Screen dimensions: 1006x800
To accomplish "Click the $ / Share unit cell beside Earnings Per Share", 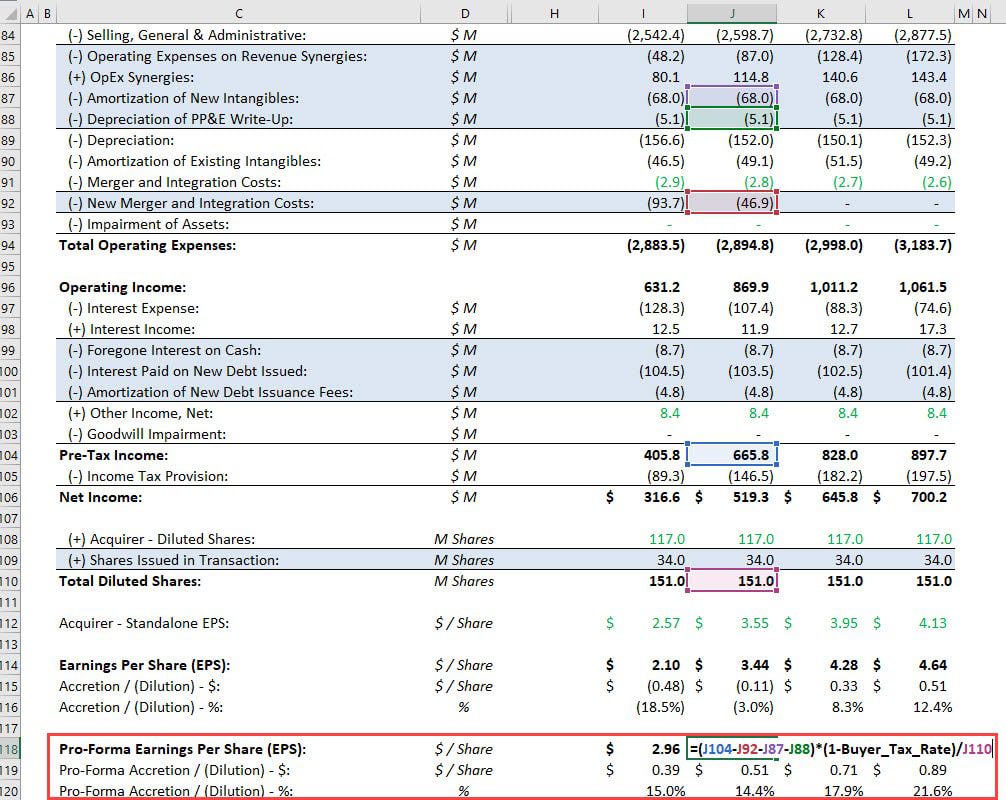I will tap(464, 665).
